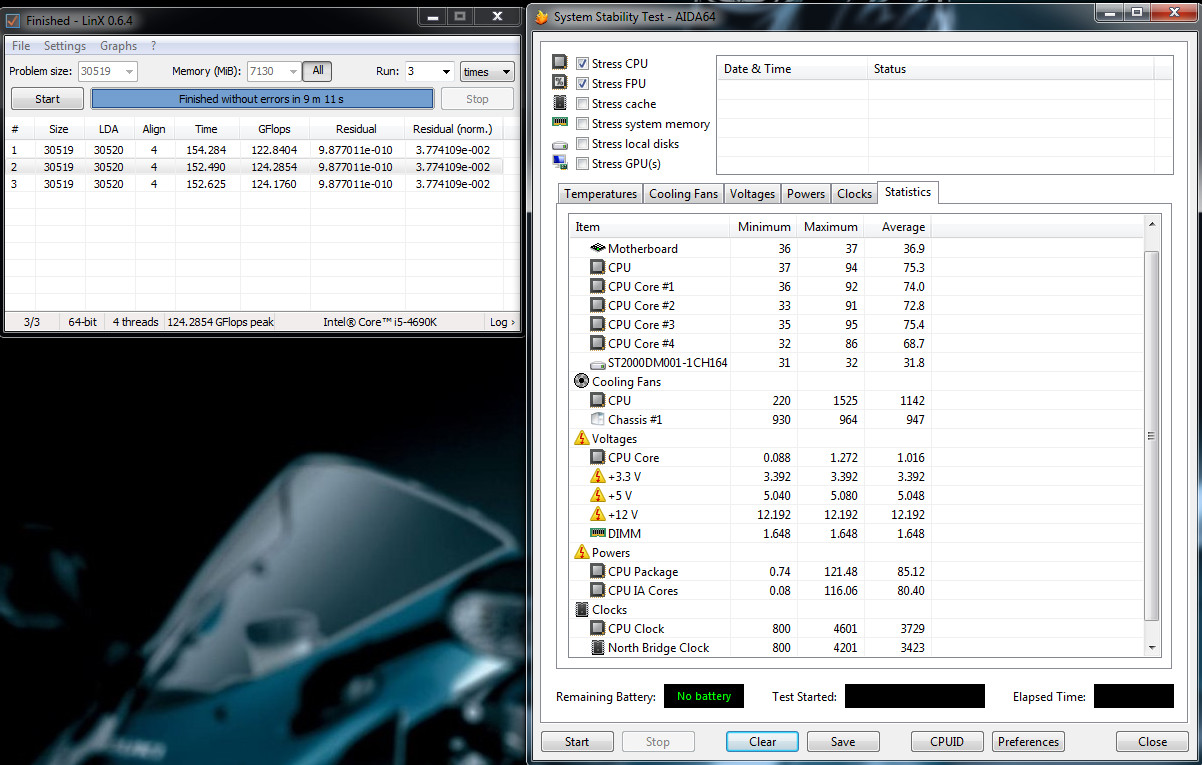Viewport: 1202px width, 765px height.
Task: Toggle the All memory button in LinX
Action: pos(318,71)
